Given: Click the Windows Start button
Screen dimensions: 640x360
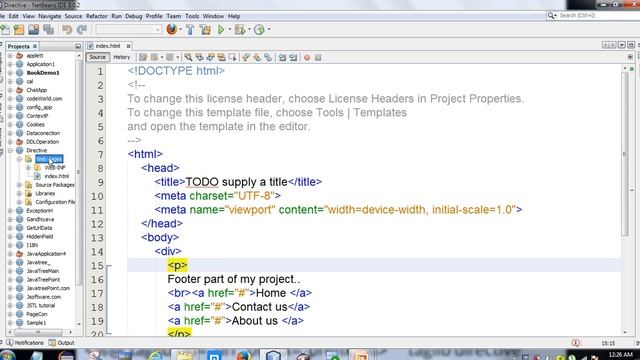Looking at the screenshot, I should 7,355.
